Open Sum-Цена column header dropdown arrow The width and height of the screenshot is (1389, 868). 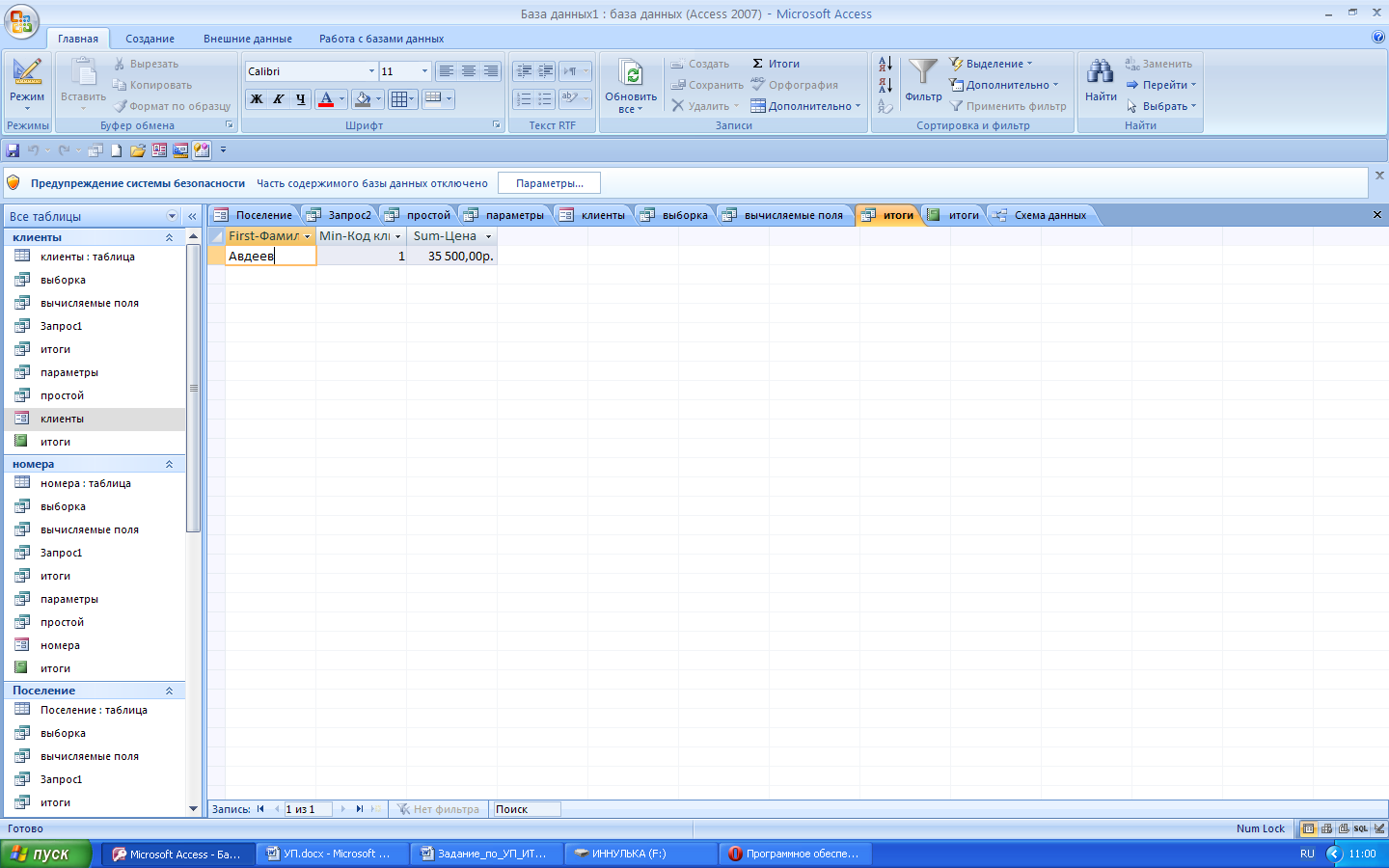[x=488, y=236]
